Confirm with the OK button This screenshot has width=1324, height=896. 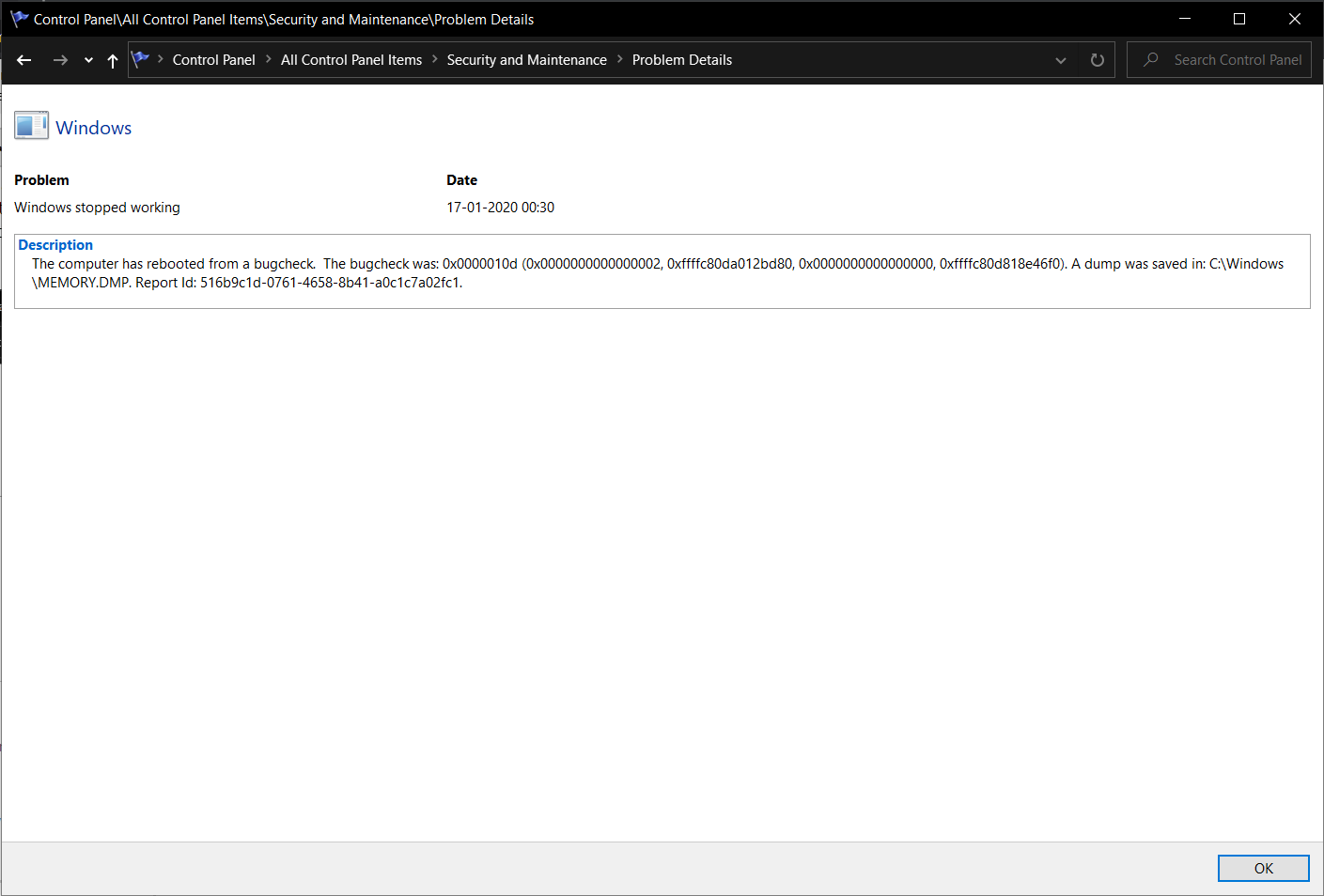[1263, 868]
